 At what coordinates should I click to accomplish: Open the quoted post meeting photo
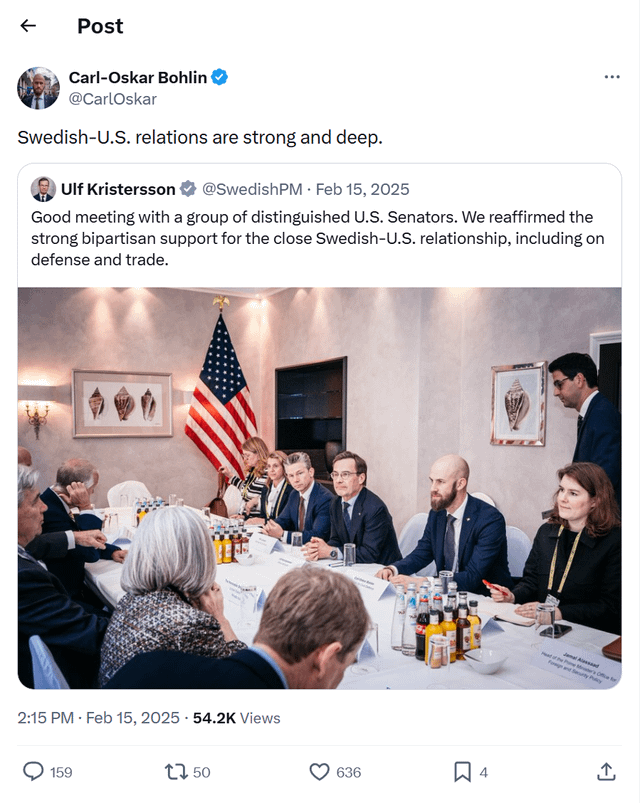click(319, 488)
